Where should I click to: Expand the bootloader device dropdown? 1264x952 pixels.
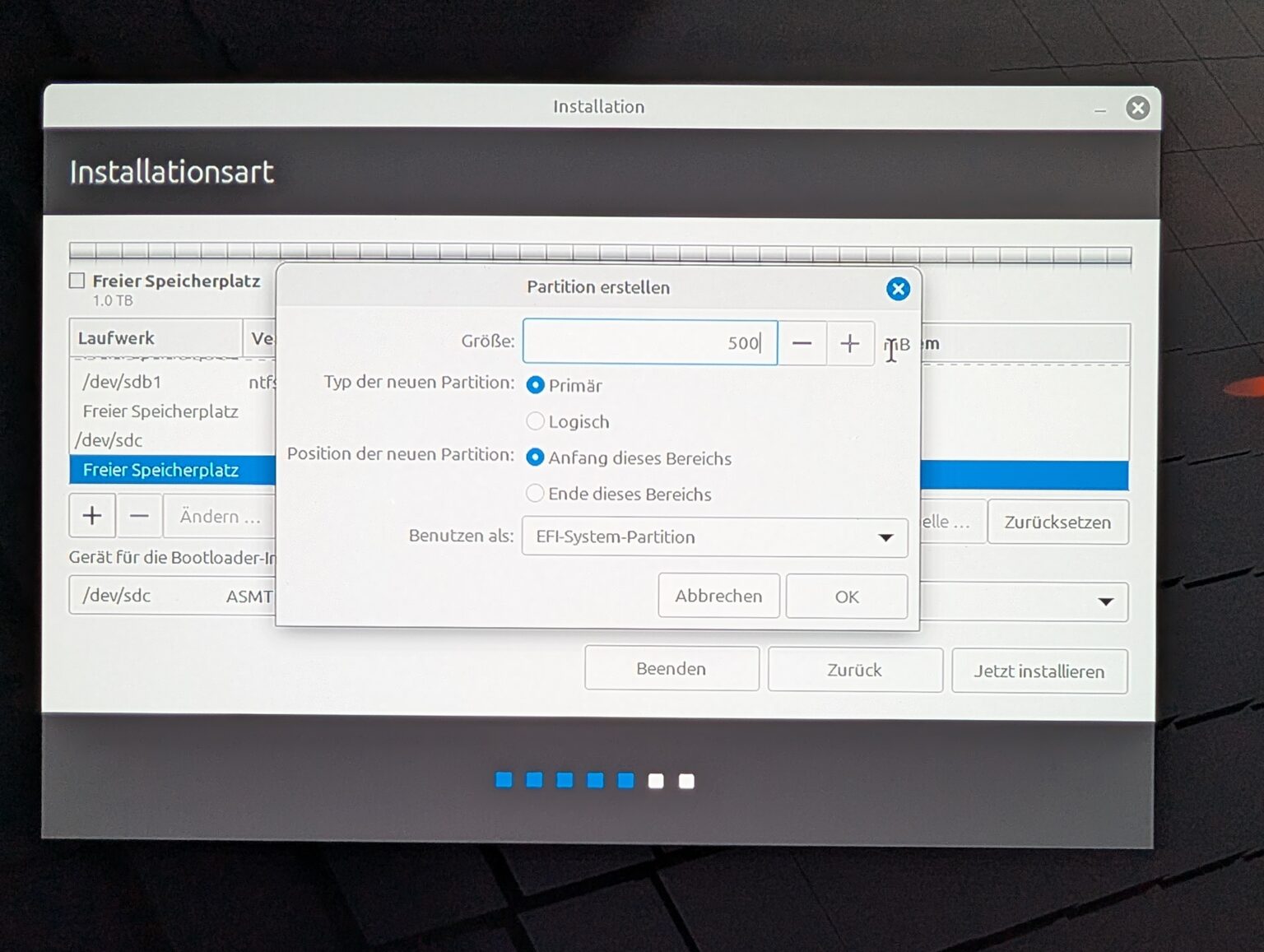(x=1105, y=601)
